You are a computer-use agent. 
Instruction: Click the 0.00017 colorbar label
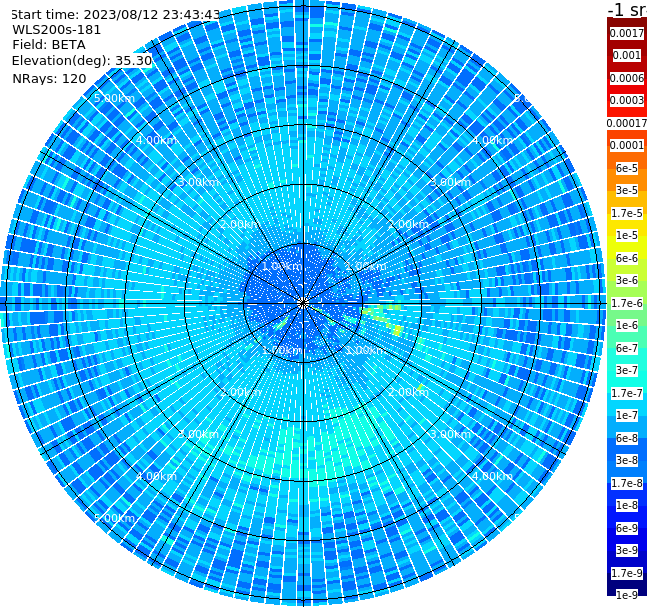(626, 123)
